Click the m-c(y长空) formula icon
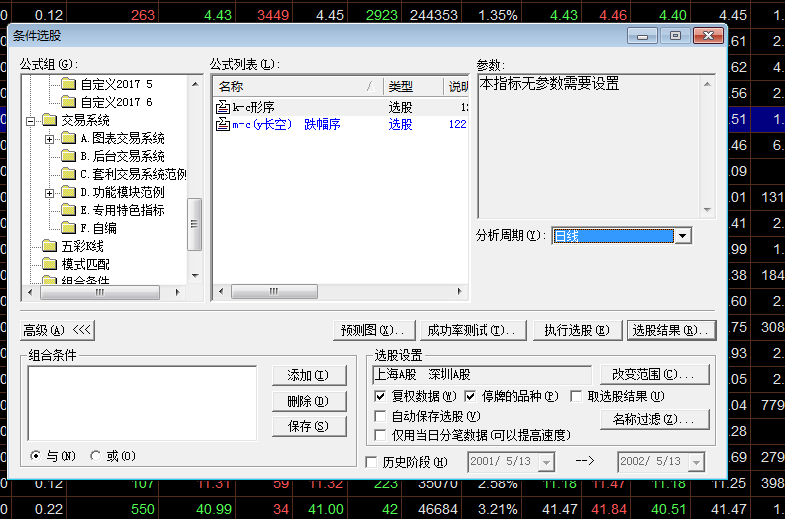Screen dimensions: 785x519 [223, 124]
